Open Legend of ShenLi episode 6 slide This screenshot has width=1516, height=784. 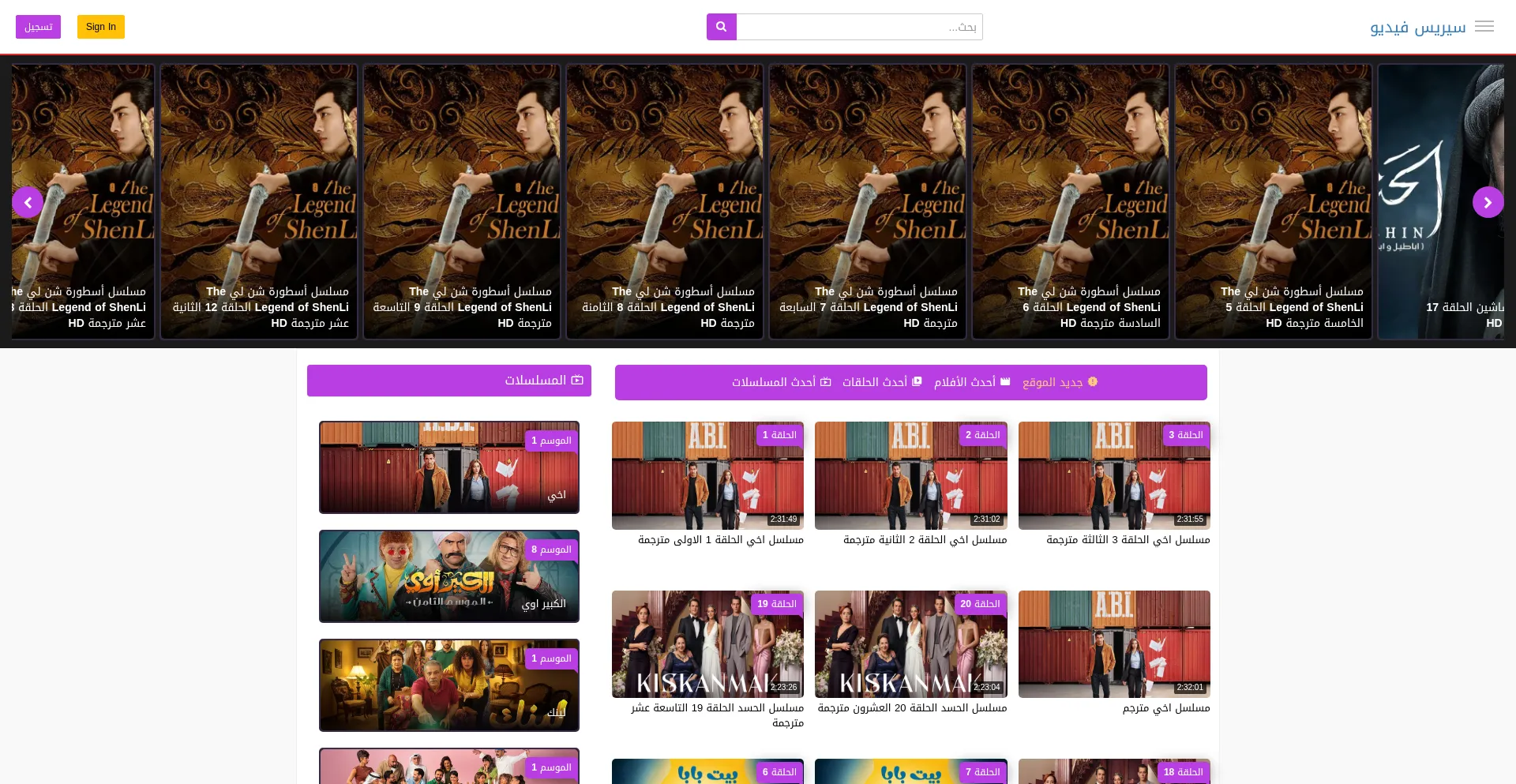[1070, 202]
